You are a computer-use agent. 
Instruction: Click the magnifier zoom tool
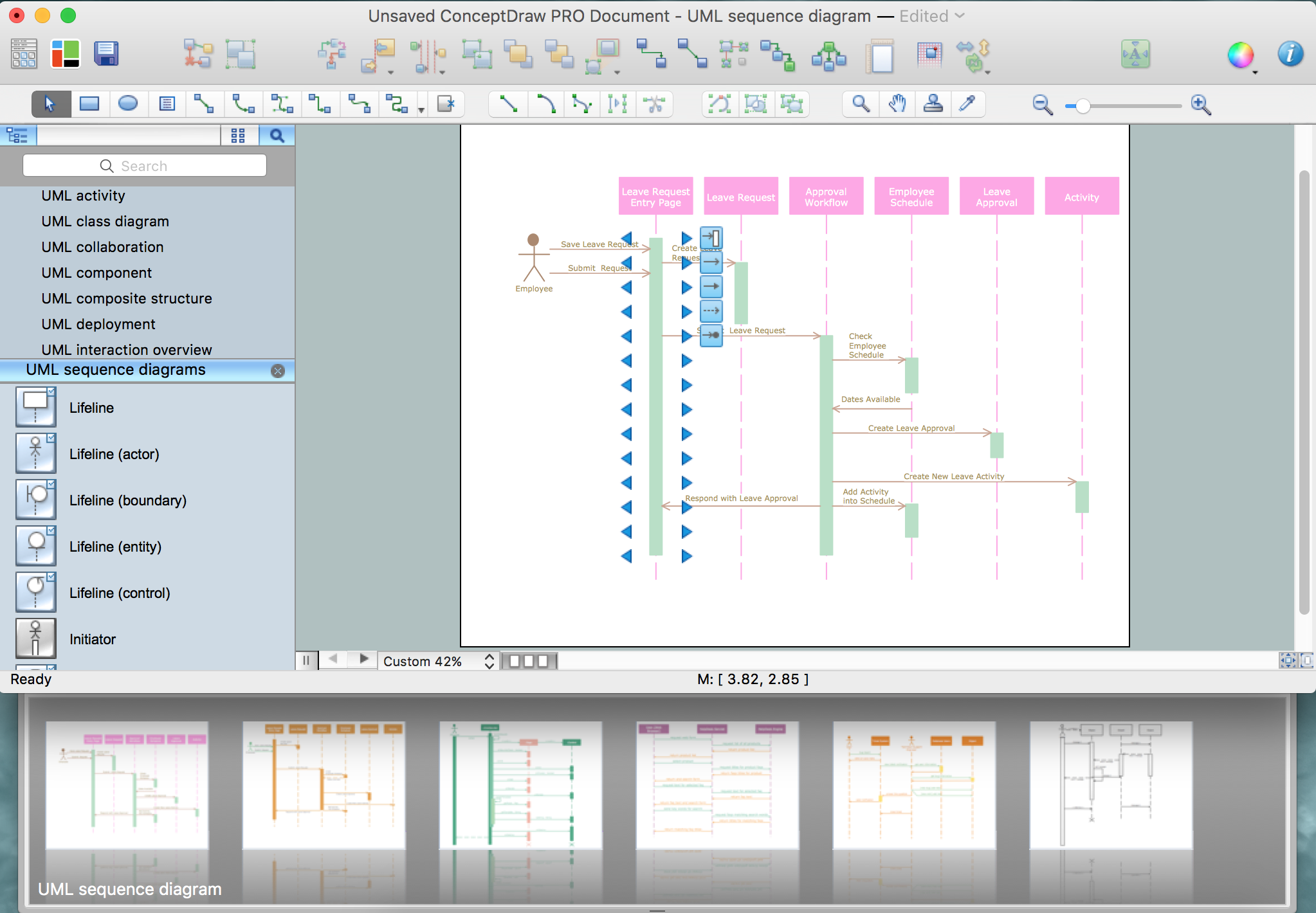861,104
